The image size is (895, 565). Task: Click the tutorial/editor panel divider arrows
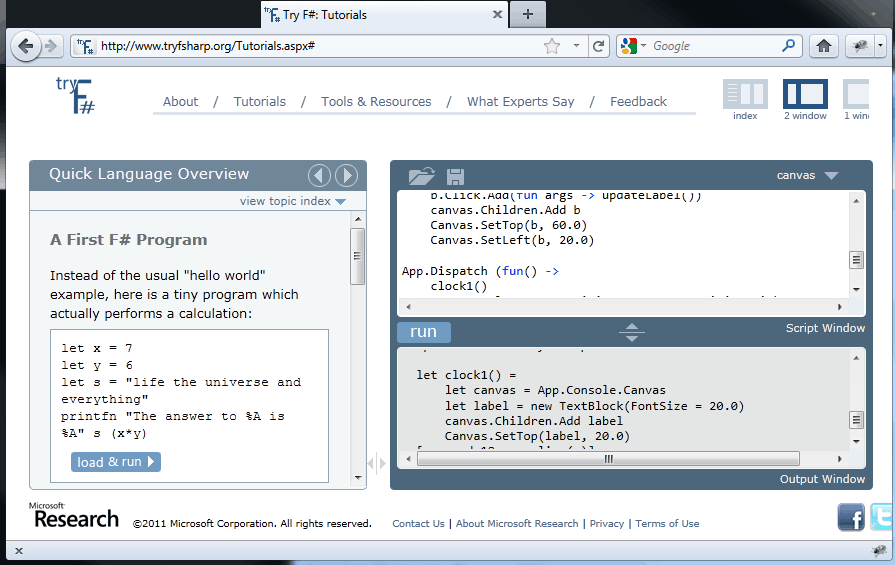click(x=377, y=463)
